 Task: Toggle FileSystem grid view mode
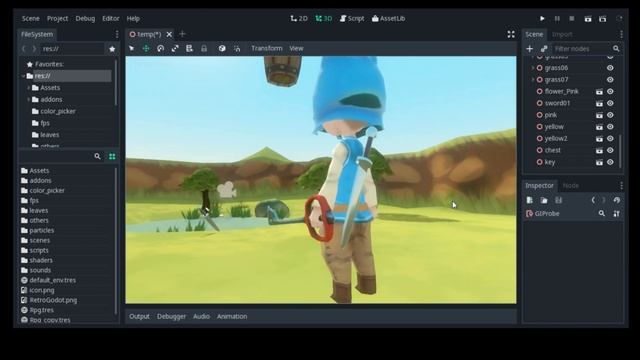[112, 156]
